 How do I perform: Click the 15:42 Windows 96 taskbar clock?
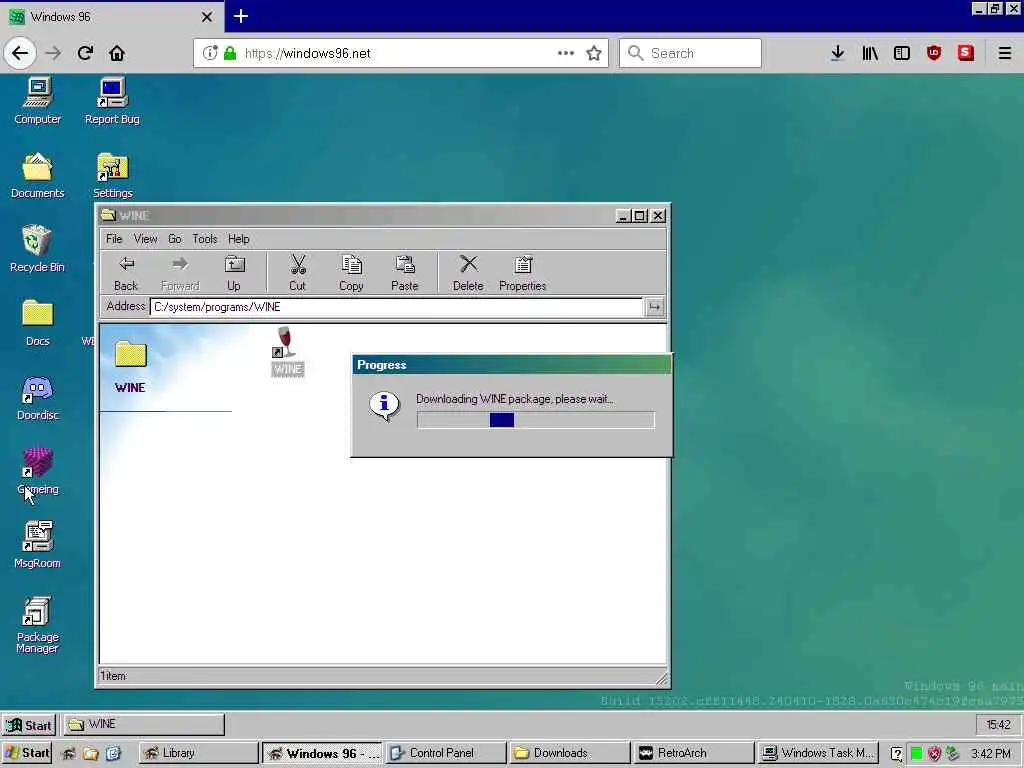point(998,724)
